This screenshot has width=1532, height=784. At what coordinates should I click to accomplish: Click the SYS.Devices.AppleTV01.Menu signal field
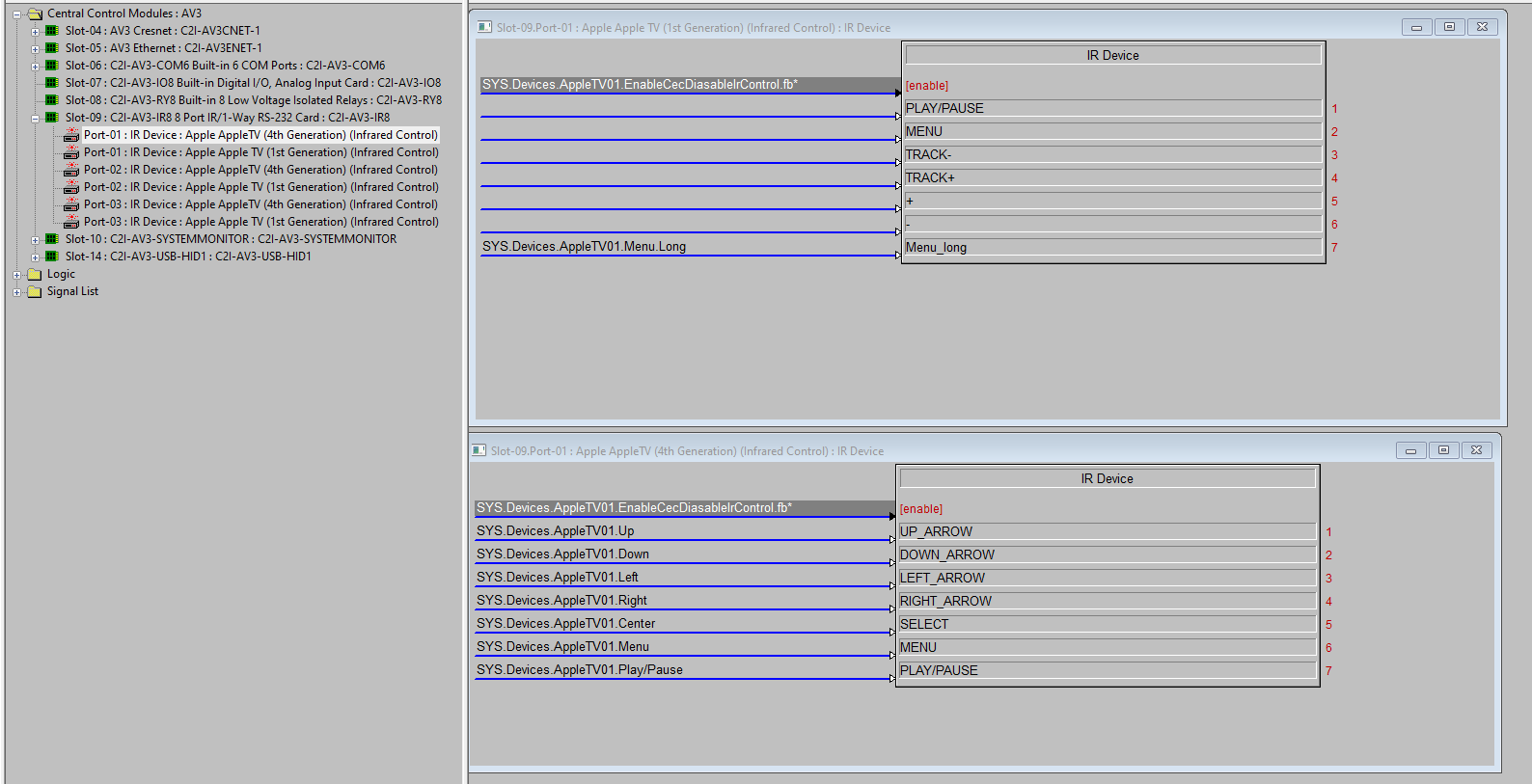pyautogui.click(x=684, y=647)
